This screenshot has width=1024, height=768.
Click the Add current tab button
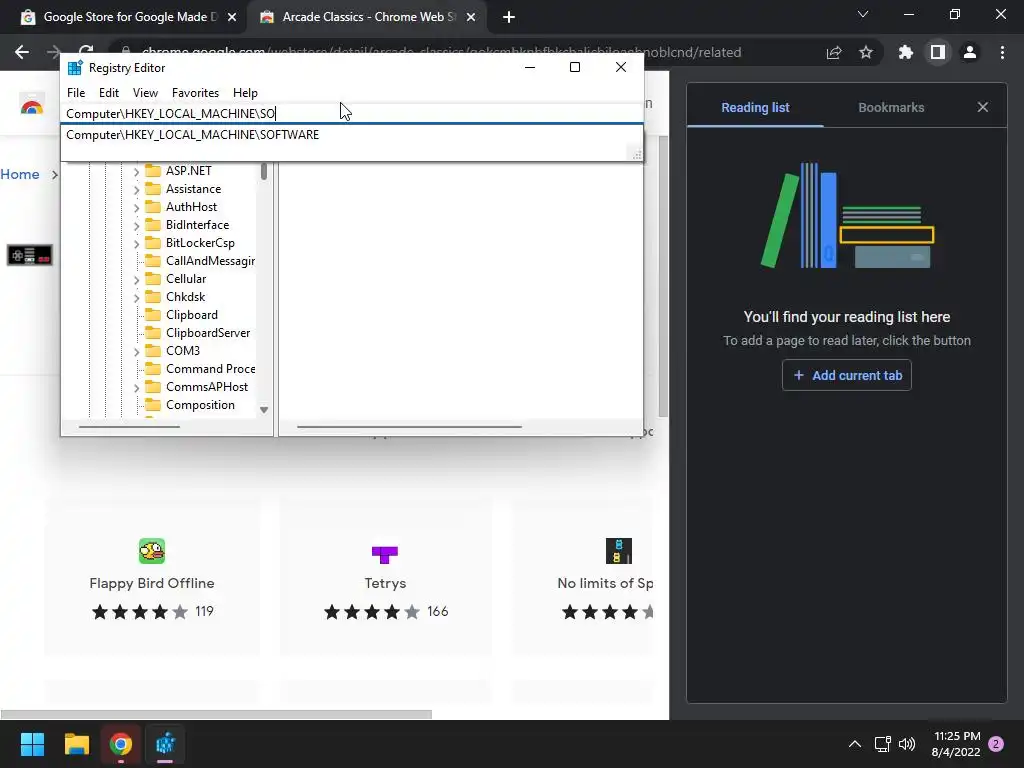[x=846, y=376]
